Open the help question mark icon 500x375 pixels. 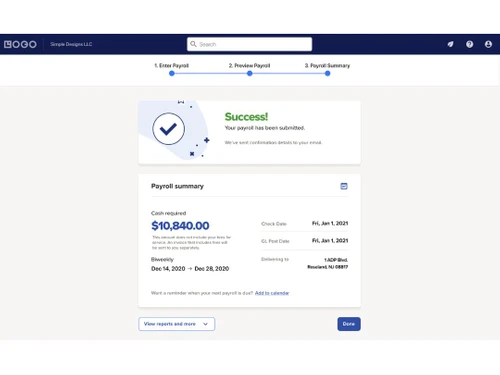[469, 44]
